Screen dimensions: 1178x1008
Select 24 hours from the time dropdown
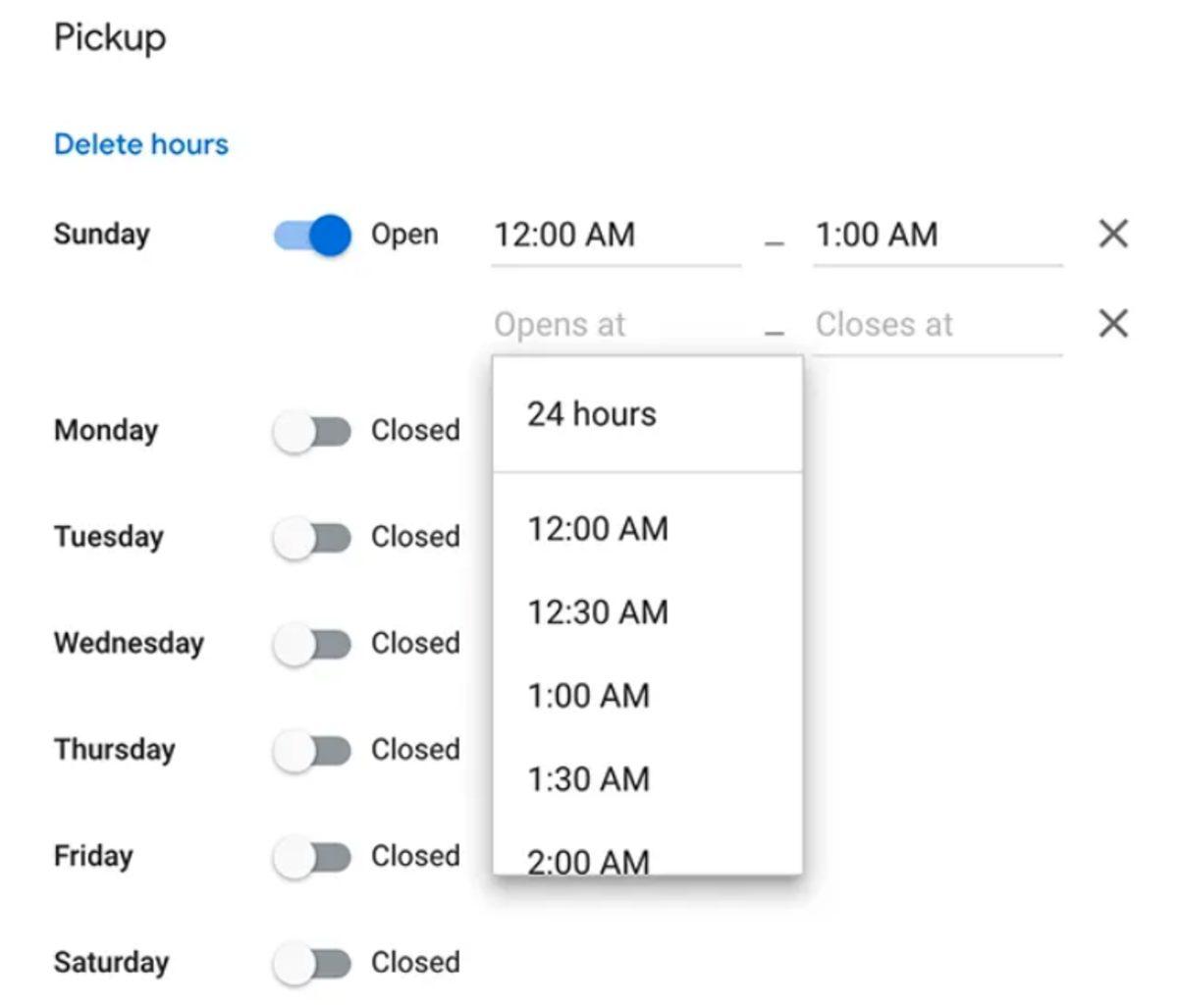click(x=591, y=413)
